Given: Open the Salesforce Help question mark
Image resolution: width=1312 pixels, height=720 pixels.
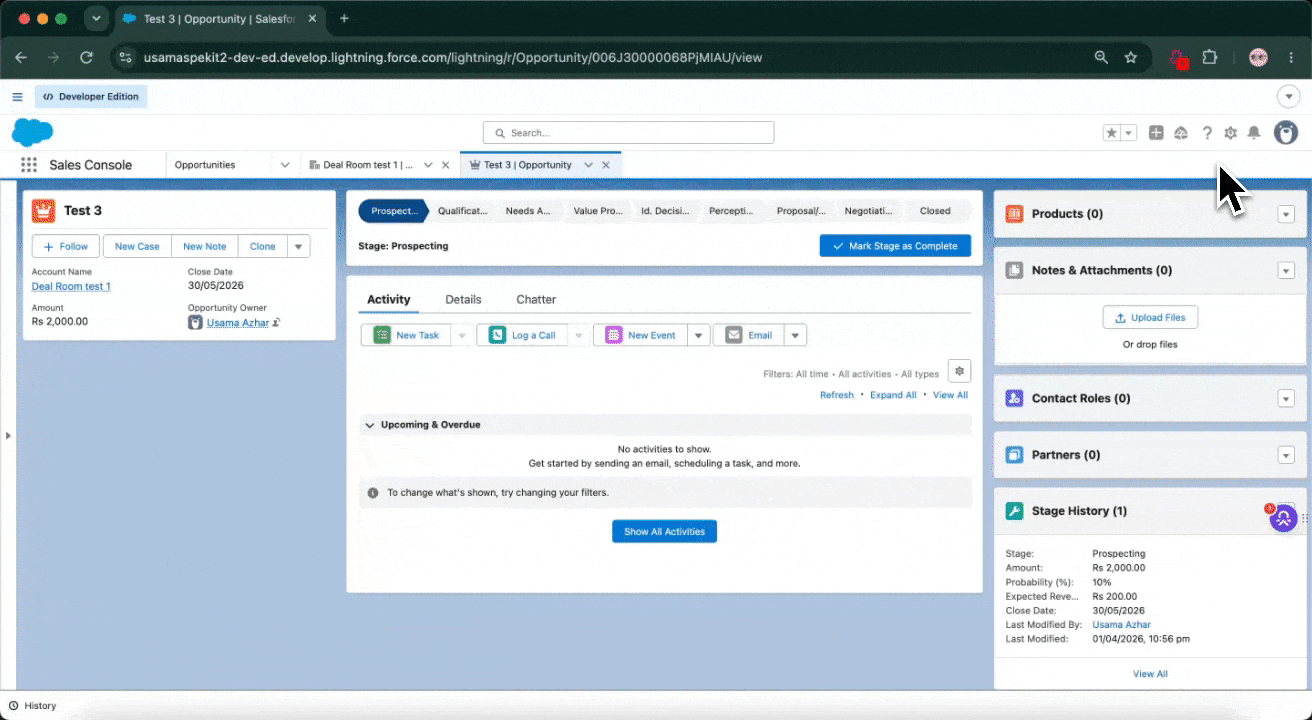Looking at the screenshot, I should point(1207,133).
